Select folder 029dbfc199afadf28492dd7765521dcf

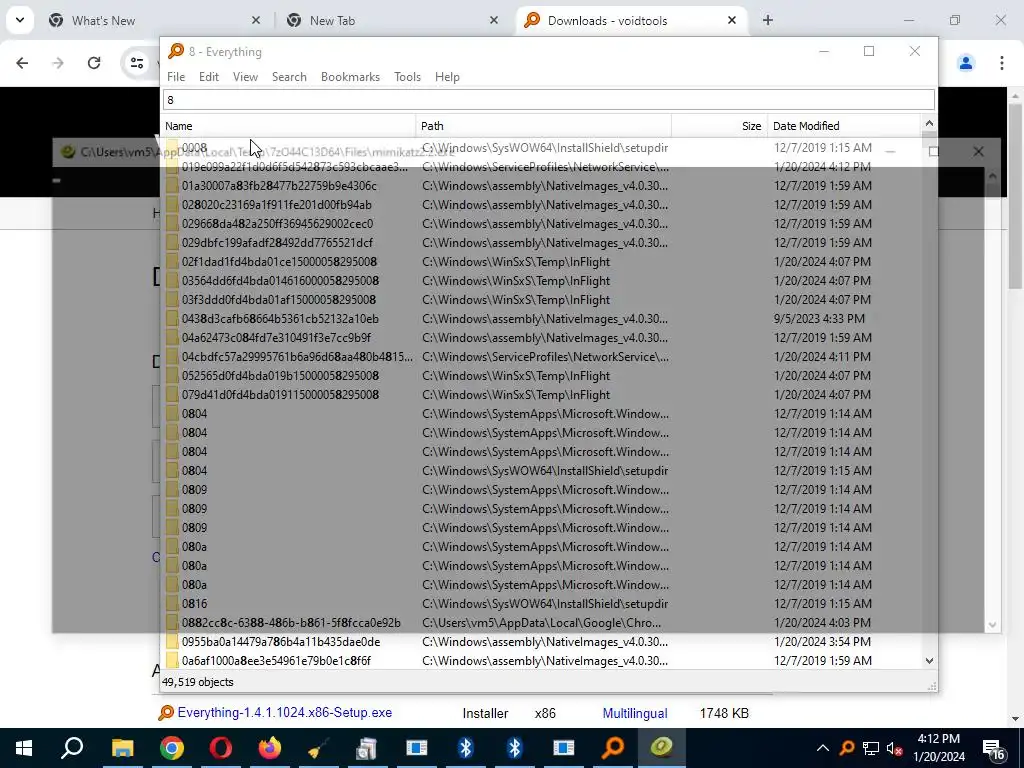(277, 243)
